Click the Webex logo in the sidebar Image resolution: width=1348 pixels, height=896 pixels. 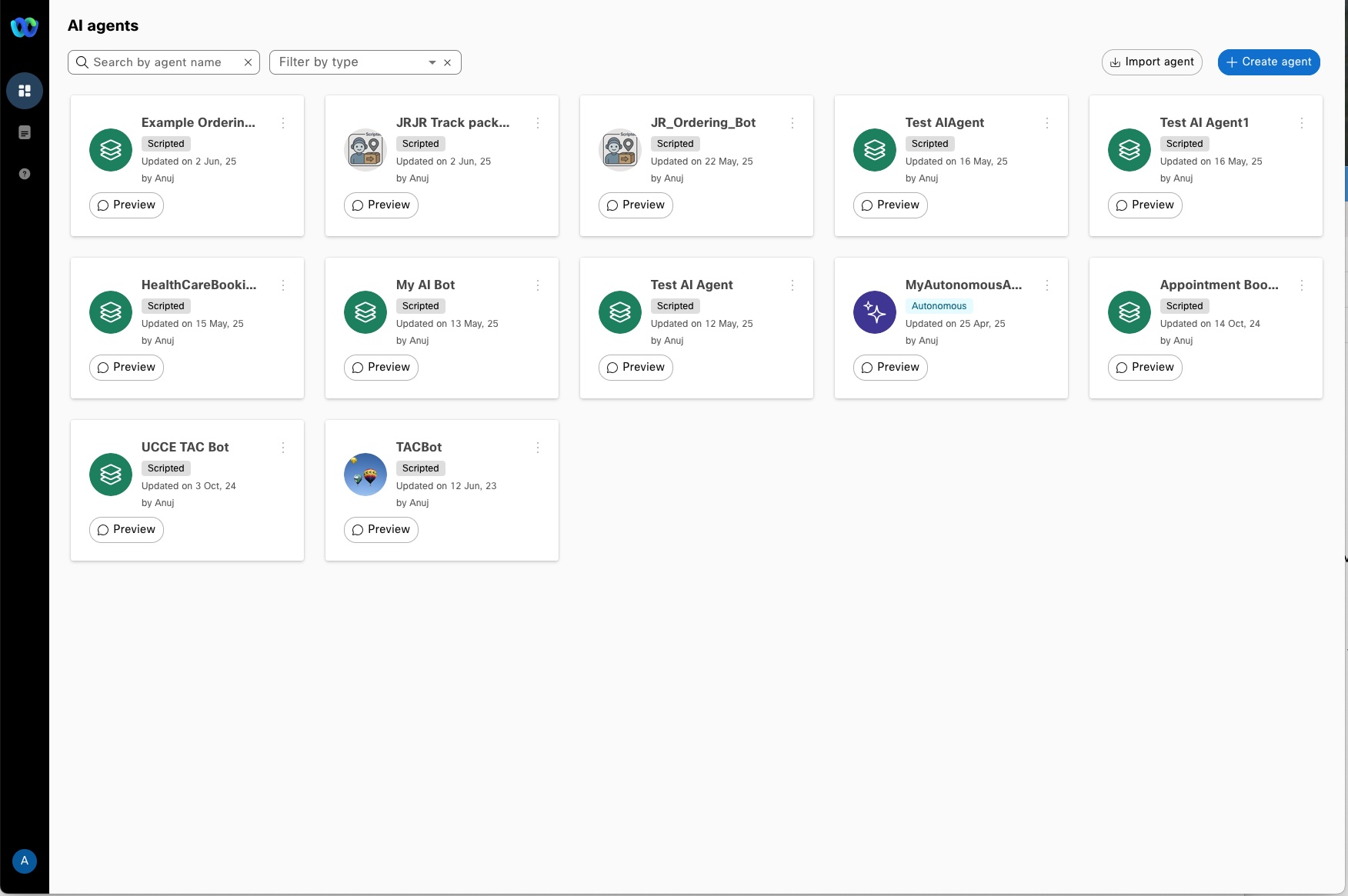pyautogui.click(x=24, y=27)
